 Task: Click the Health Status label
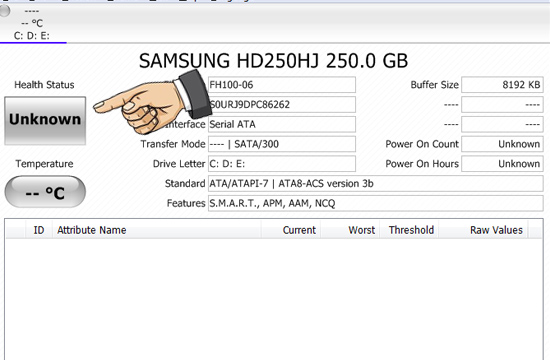coord(44,85)
